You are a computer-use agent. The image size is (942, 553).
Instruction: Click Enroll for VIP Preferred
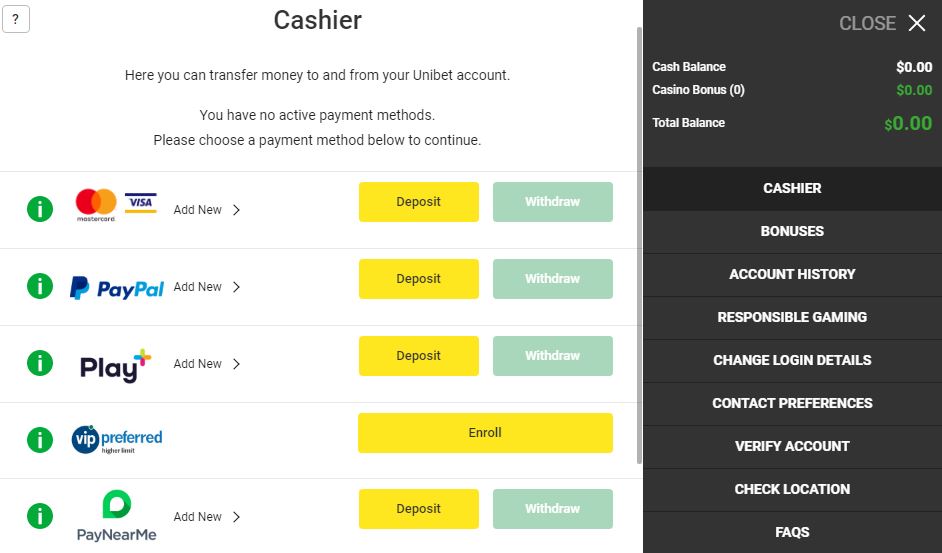click(485, 433)
